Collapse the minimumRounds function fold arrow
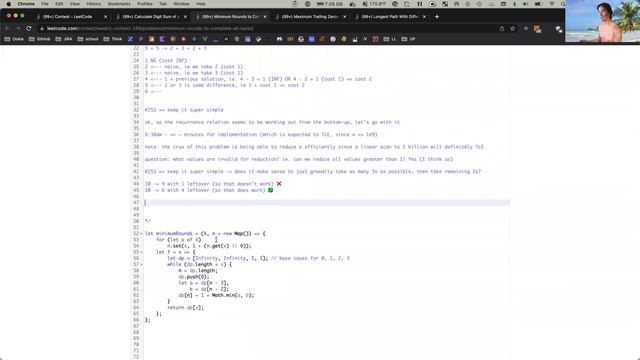The height and width of the screenshot is (360, 640). (141, 234)
